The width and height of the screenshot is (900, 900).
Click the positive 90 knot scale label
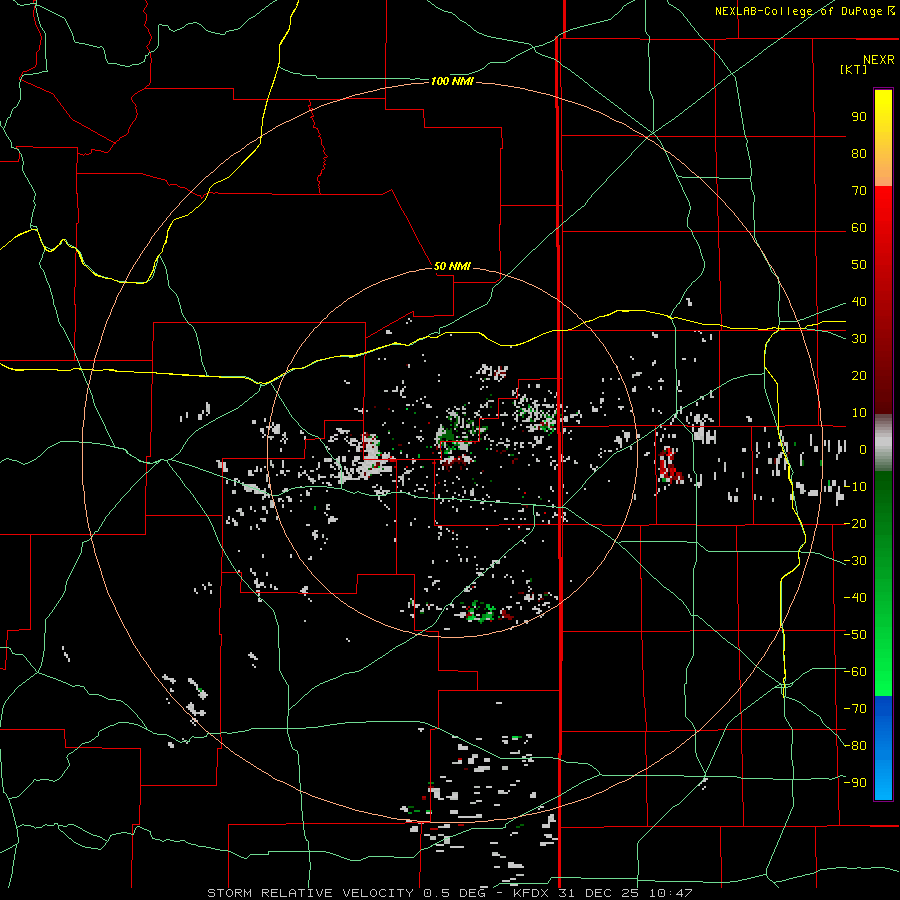click(859, 117)
